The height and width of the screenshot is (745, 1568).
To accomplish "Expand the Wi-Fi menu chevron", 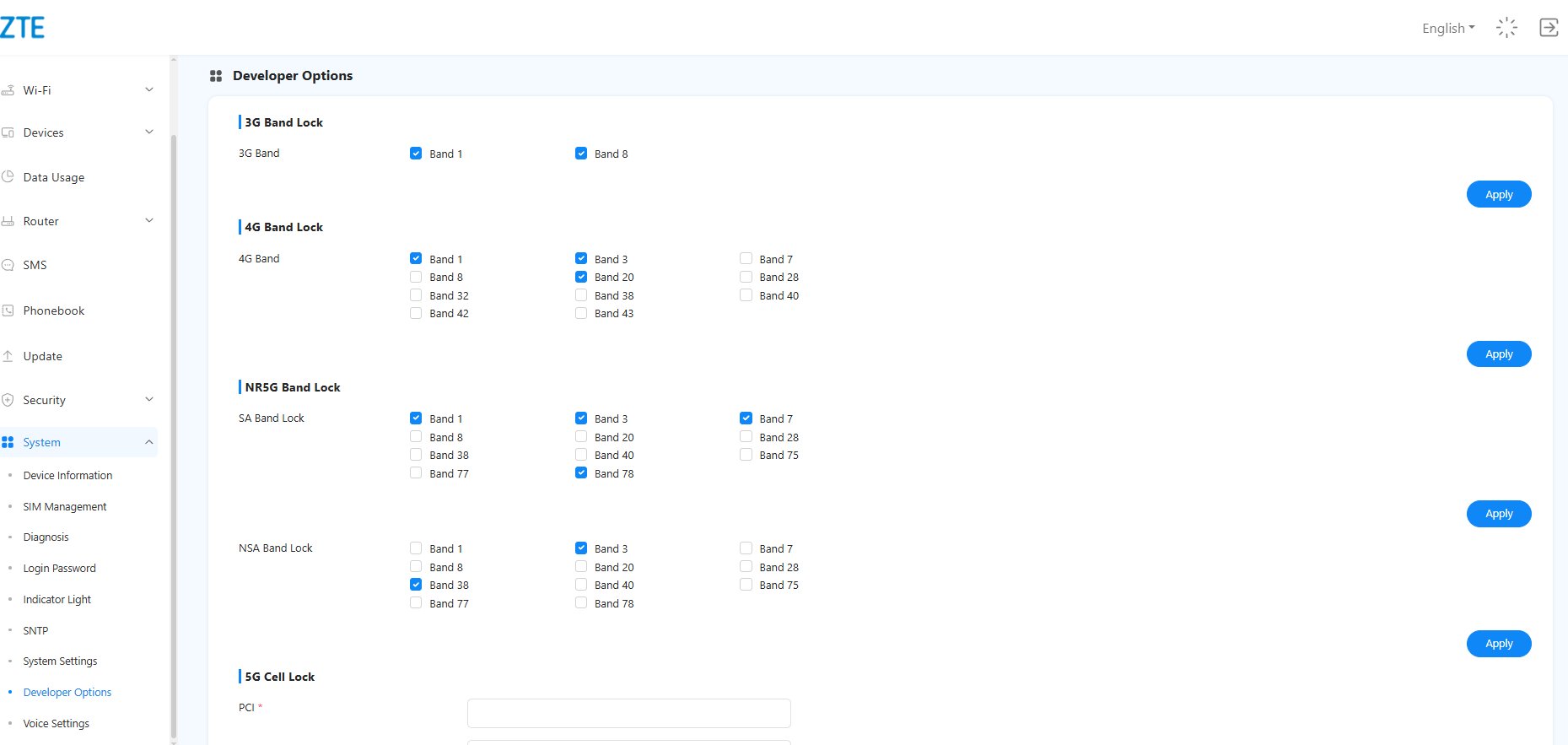I will pos(149,89).
